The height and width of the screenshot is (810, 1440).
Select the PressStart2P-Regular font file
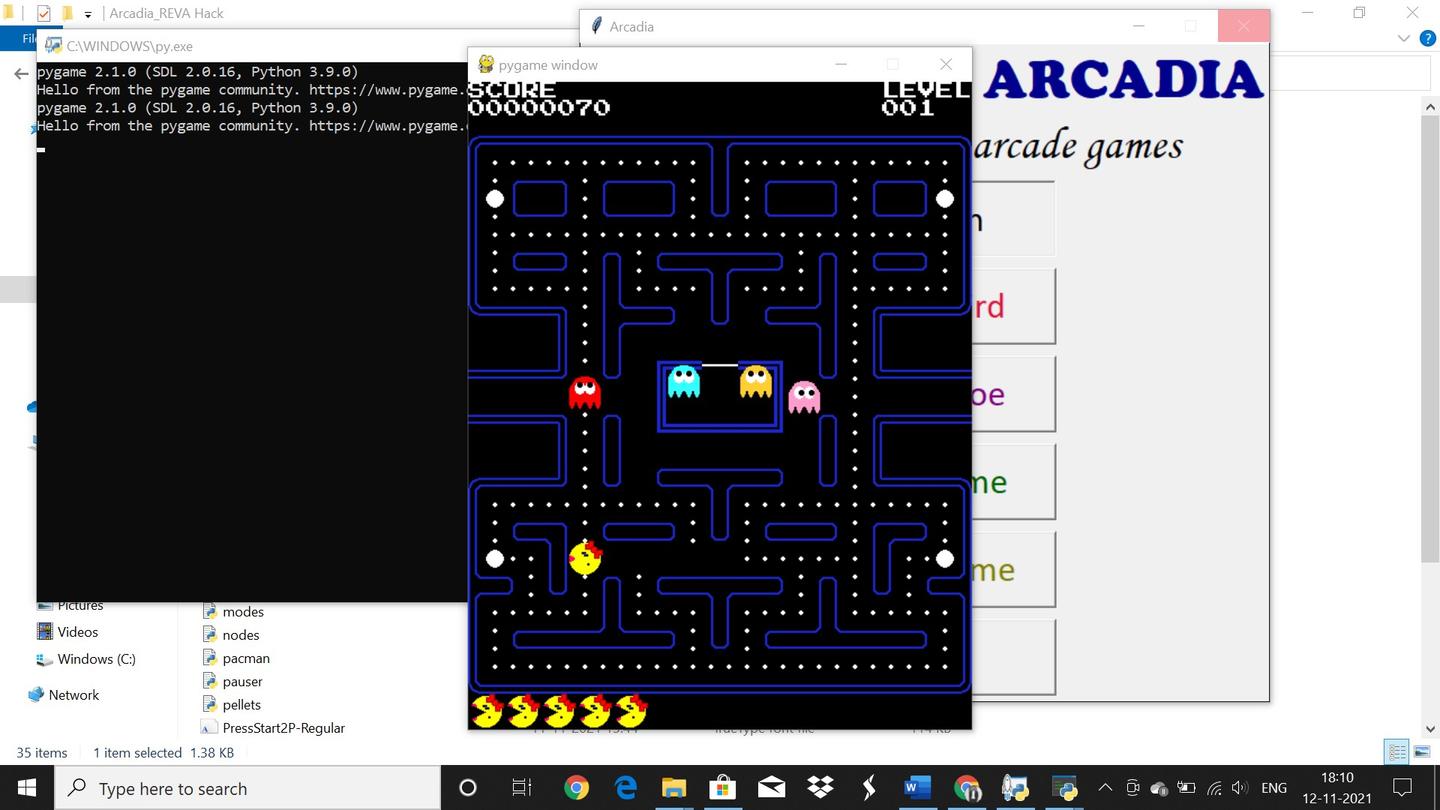pyautogui.click(x=283, y=728)
